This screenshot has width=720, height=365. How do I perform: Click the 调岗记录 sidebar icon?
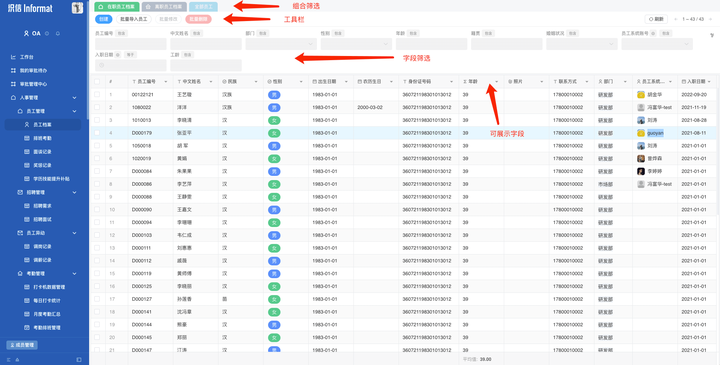pyautogui.click(x=27, y=247)
